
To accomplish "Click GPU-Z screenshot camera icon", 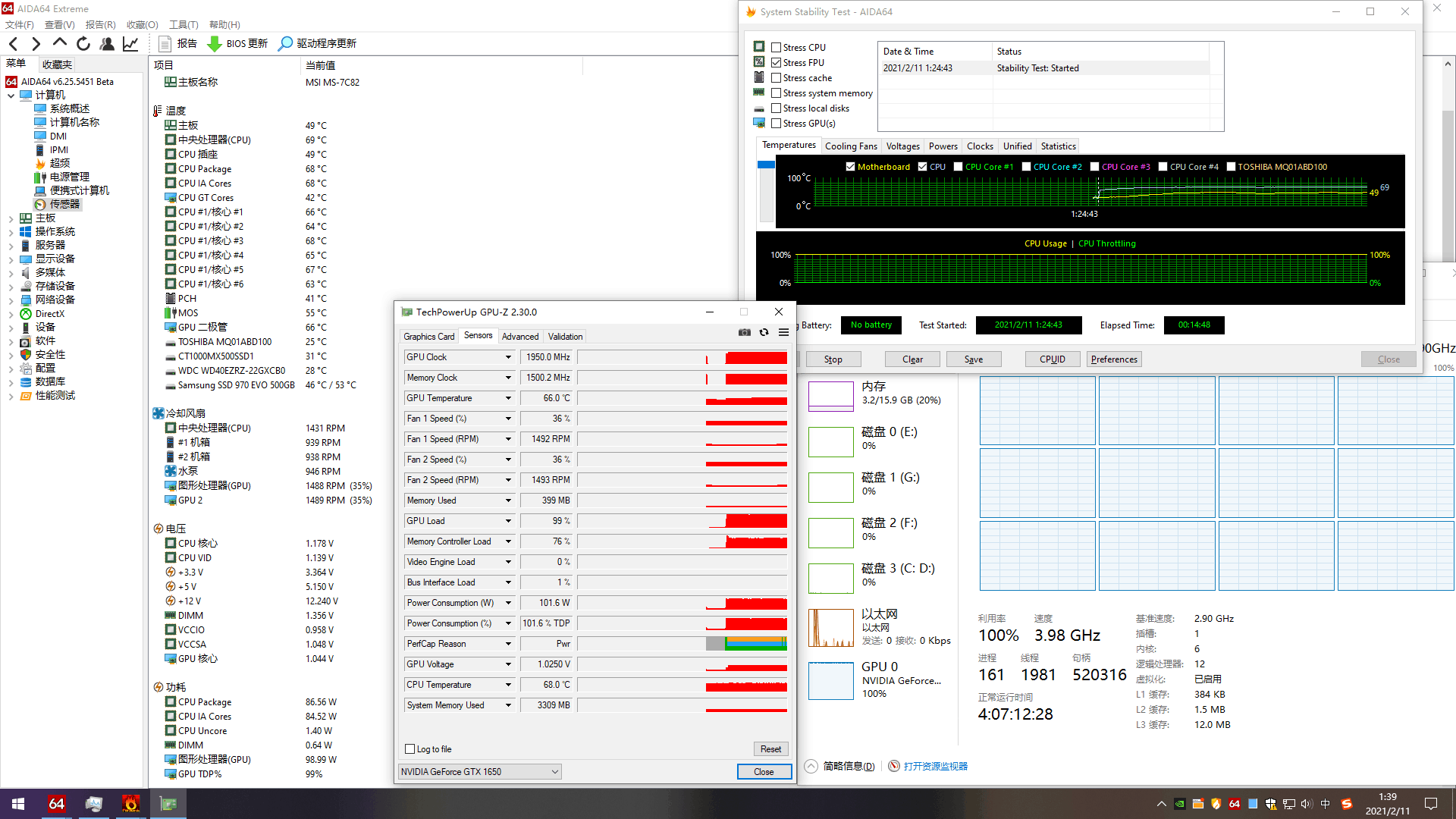I will coord(745,332).
